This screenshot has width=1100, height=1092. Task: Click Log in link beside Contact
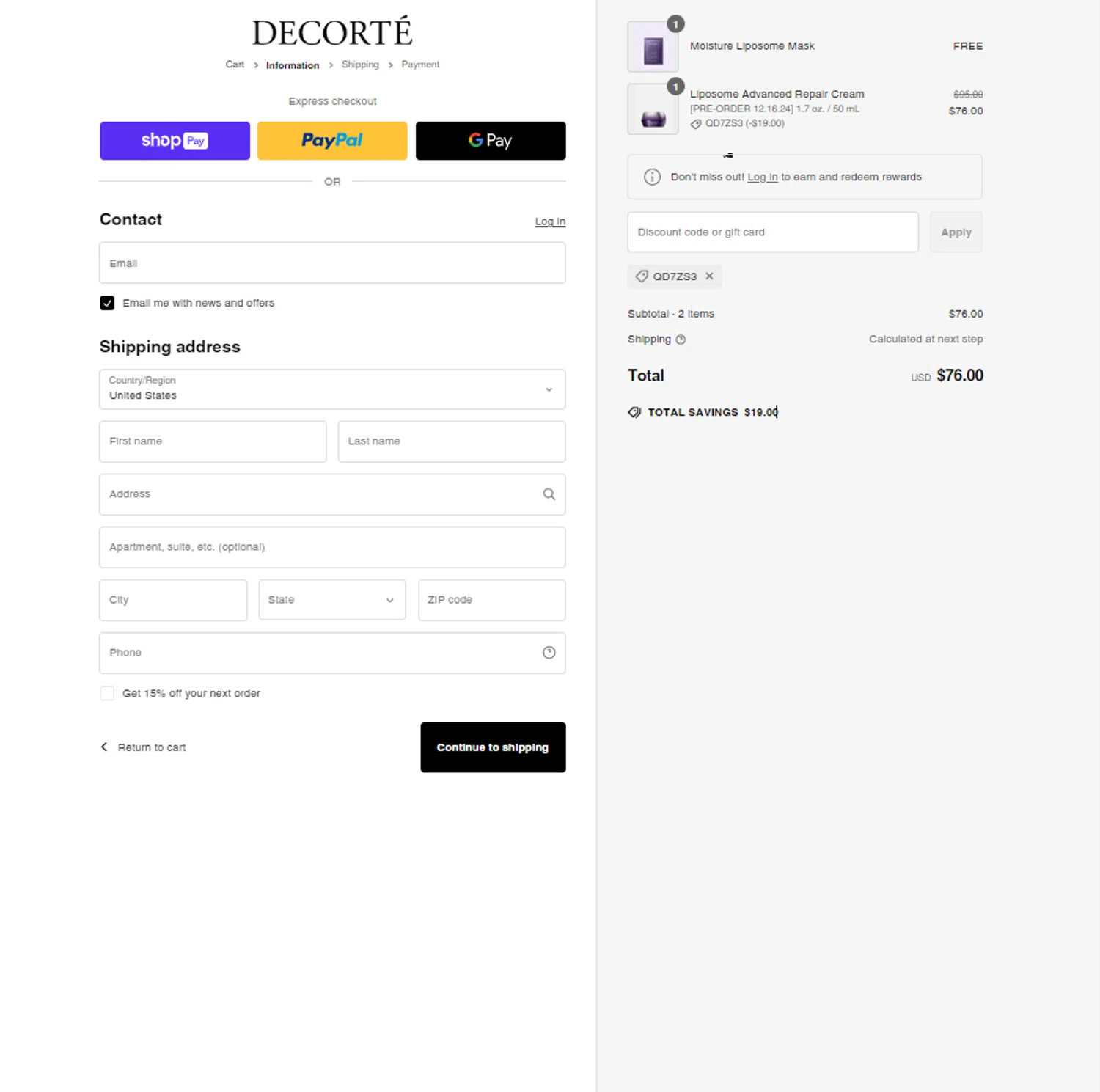(550, 221)
